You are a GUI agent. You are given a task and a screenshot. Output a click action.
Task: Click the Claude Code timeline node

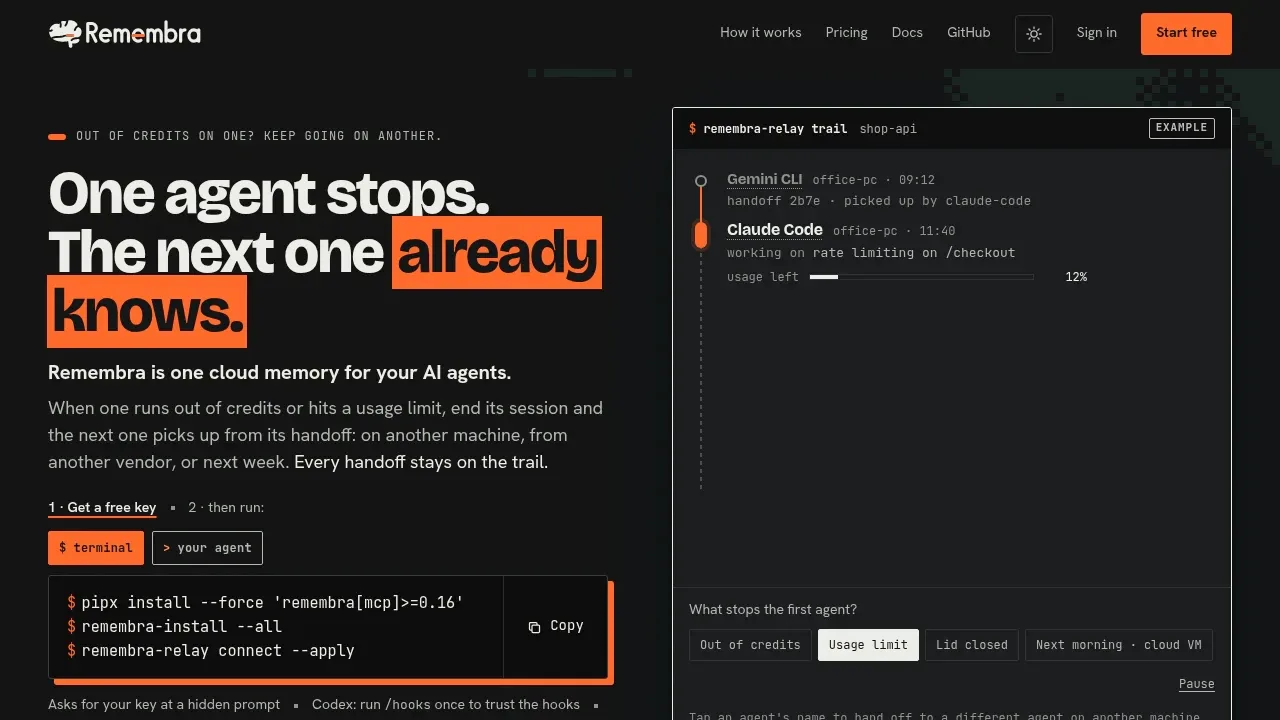click(x=701, y=235)
